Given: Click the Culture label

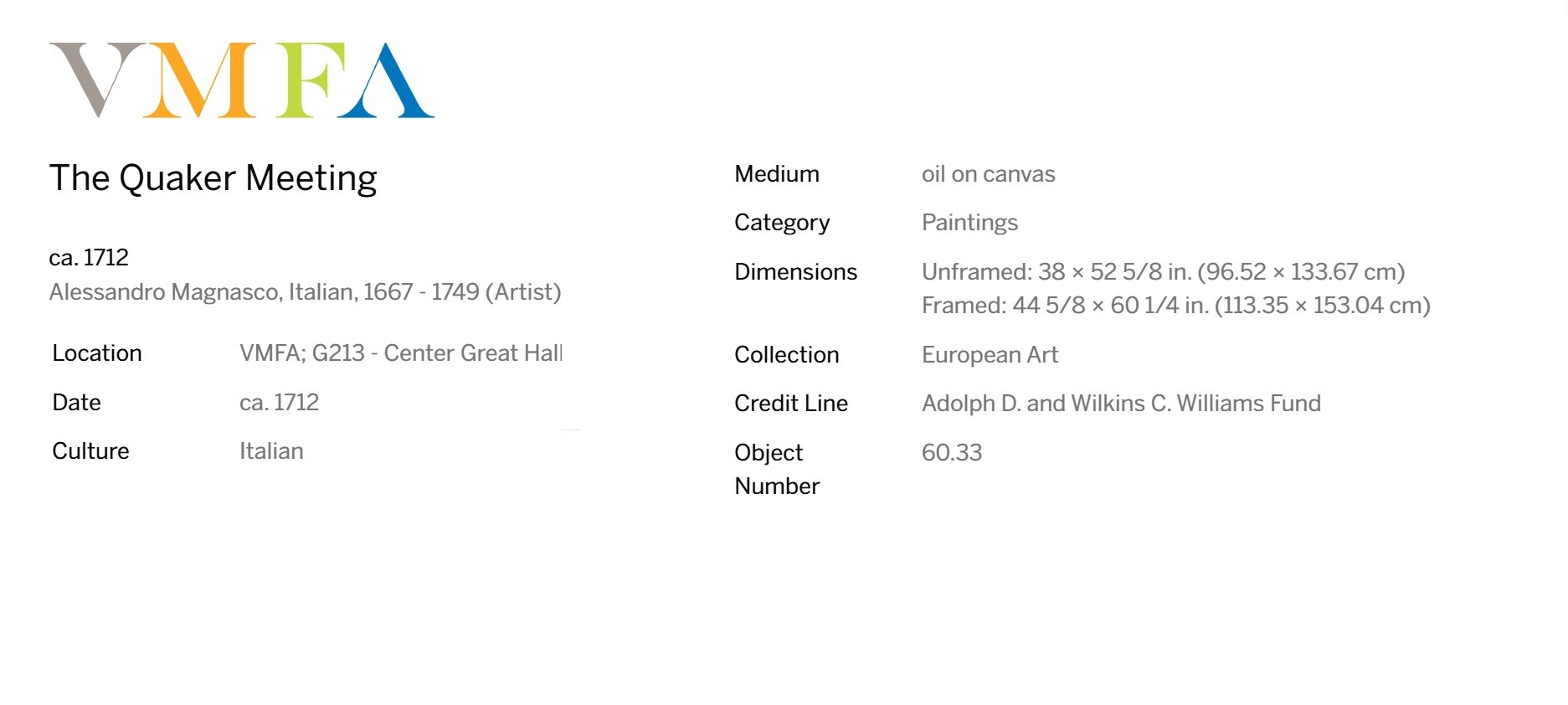Looking at the screenshot, I should point(90,451).
